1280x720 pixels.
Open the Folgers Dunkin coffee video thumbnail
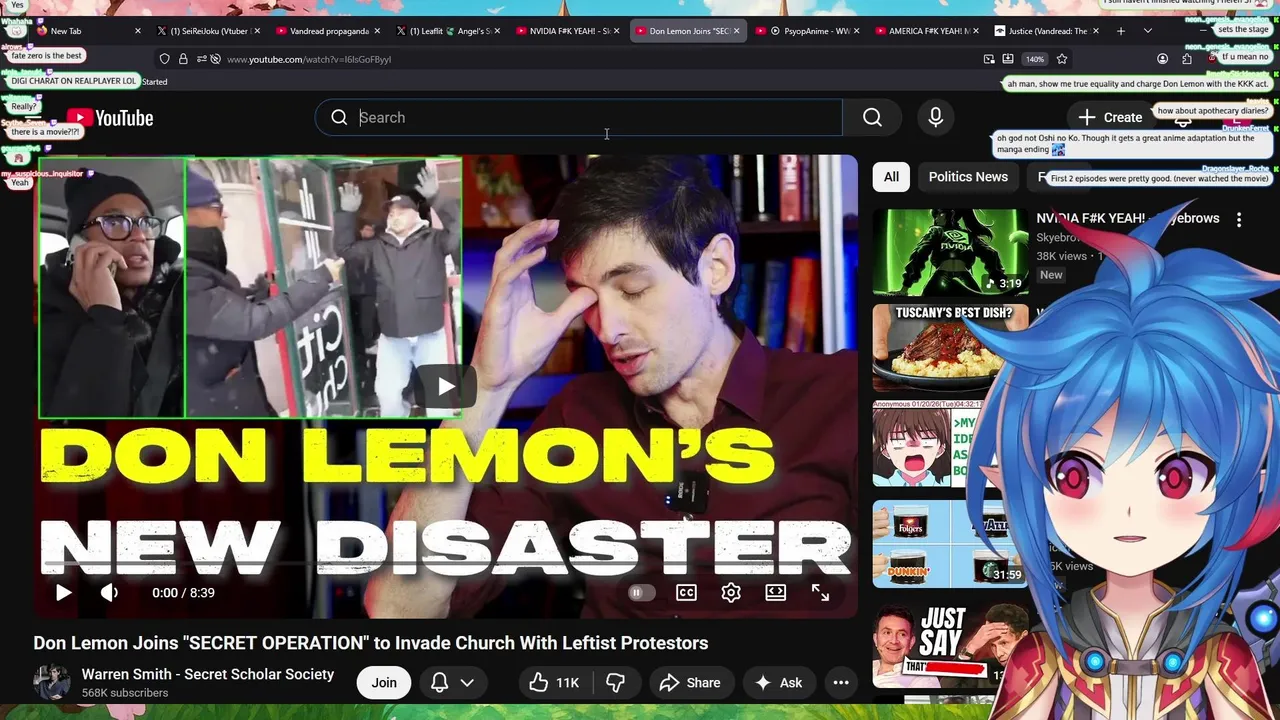[950, 543]
